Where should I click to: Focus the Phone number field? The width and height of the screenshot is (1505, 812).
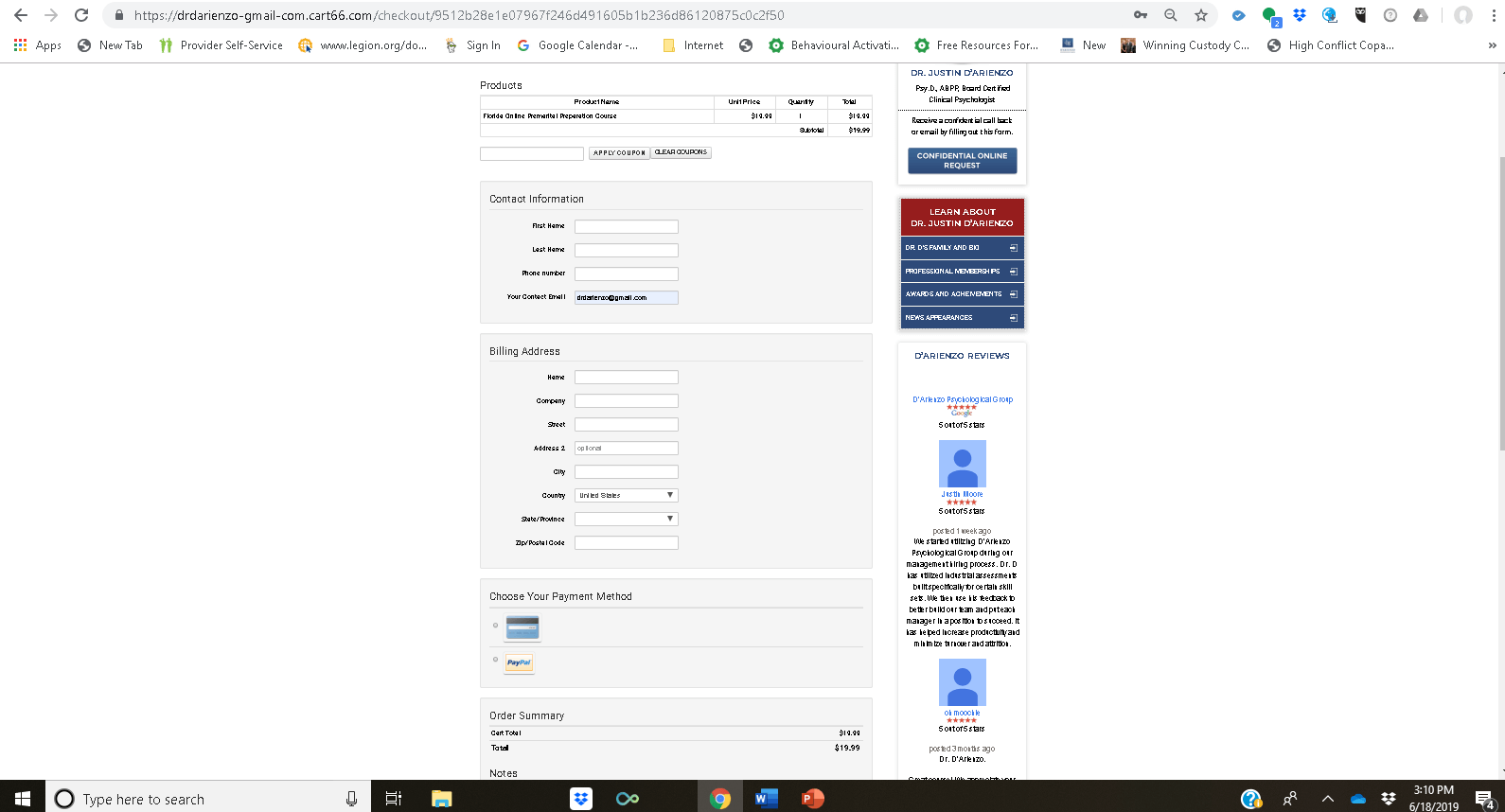[627, 274]
